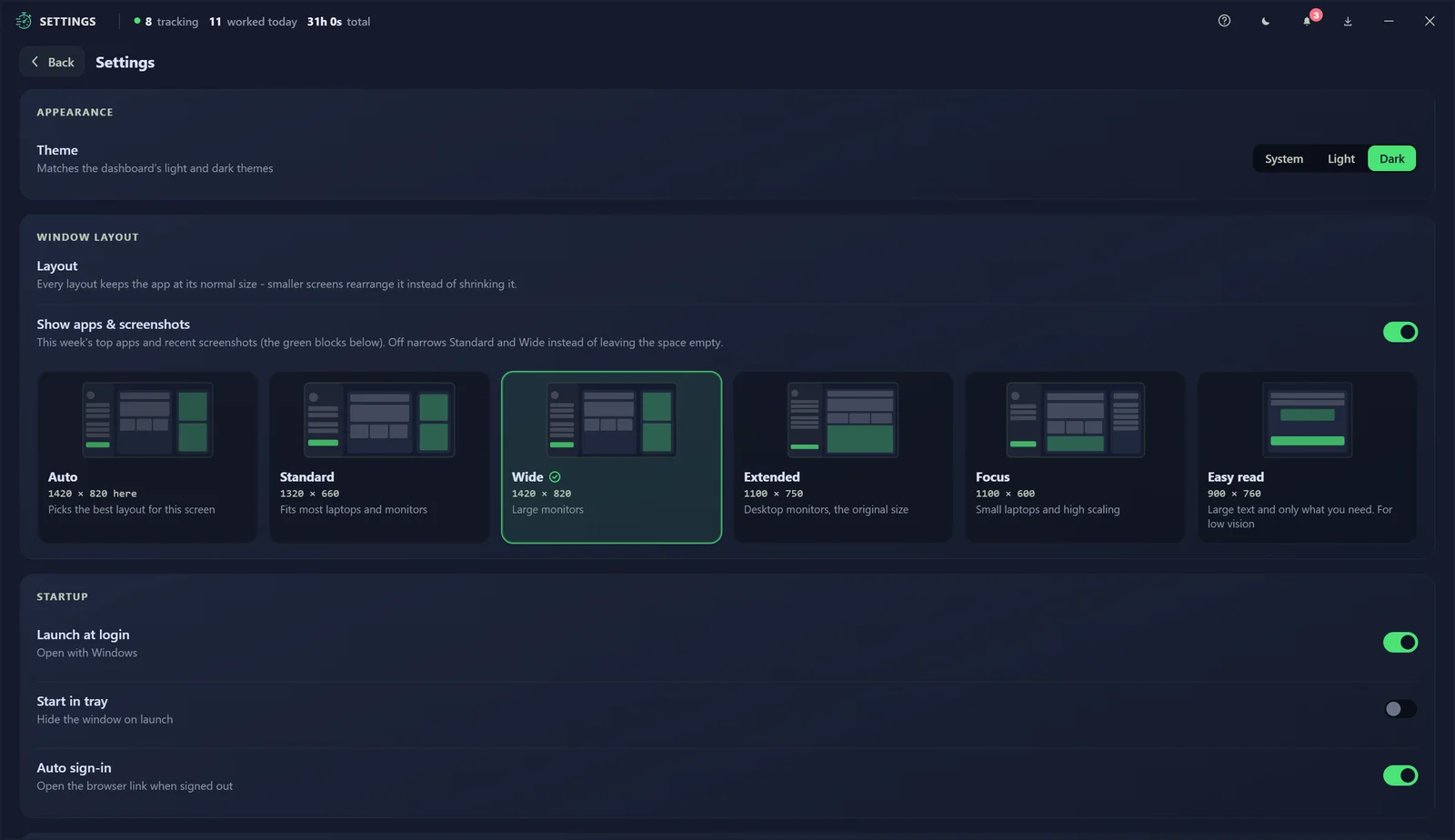This screenshot has width=1455, height=840.
Task: Click the 'Settings' page heading
Action: coord(125,62)
